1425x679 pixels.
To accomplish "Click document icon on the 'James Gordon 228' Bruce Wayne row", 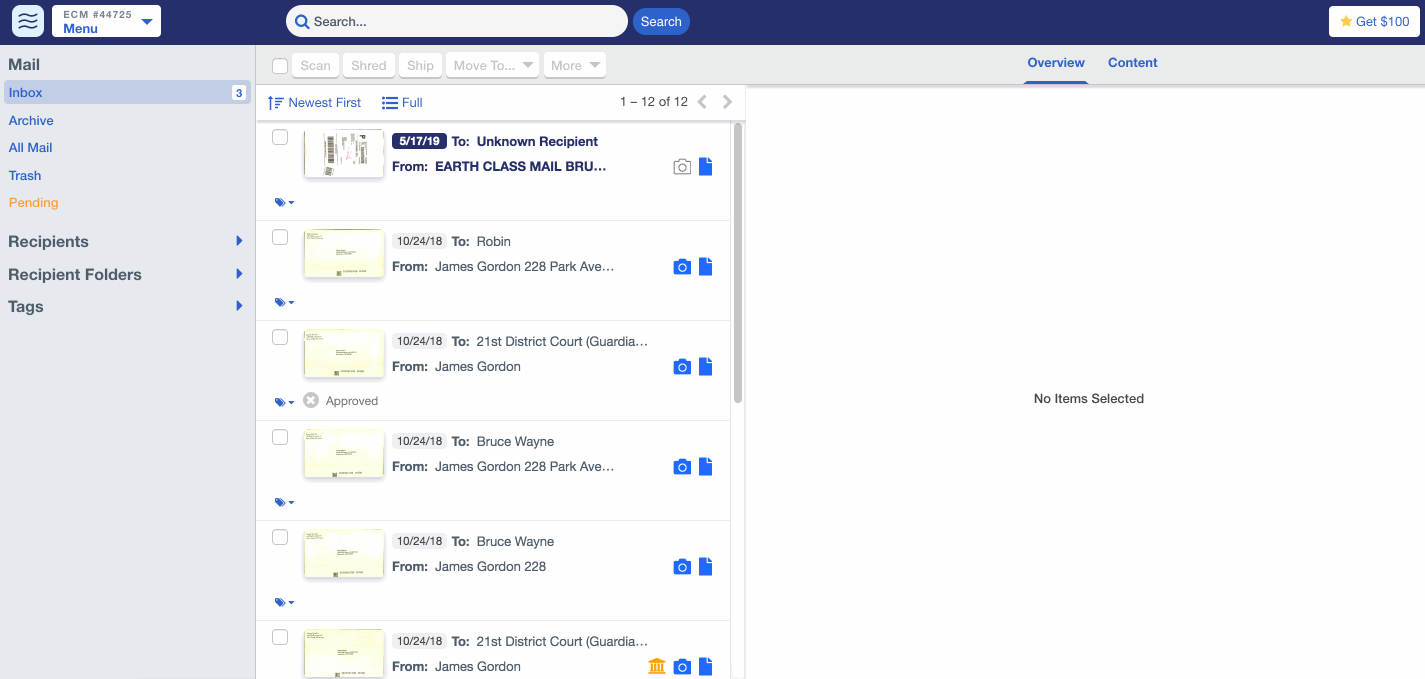I will 706,566.
